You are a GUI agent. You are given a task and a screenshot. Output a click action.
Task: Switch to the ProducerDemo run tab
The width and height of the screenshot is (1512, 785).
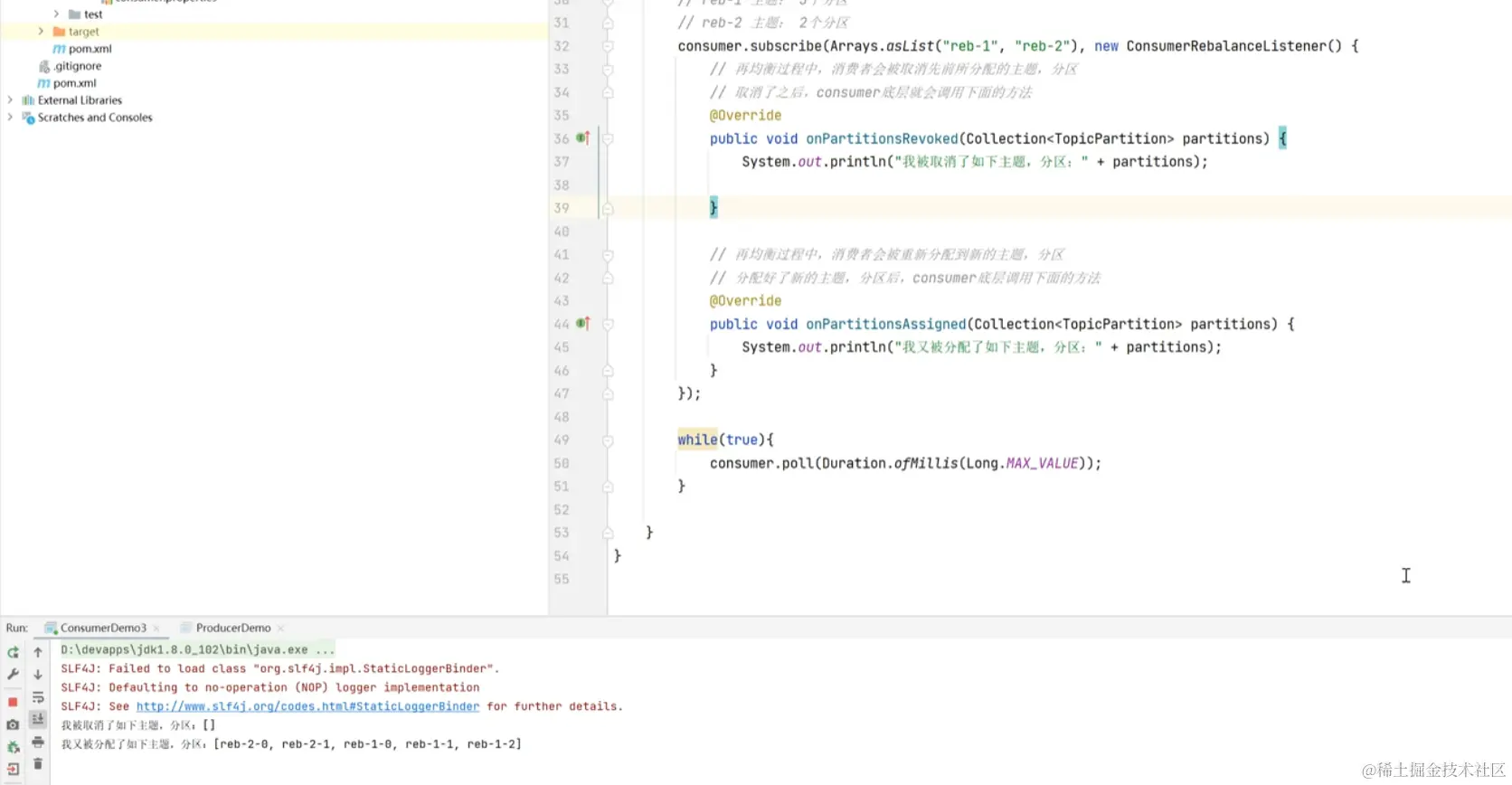[x=232, y=628]
